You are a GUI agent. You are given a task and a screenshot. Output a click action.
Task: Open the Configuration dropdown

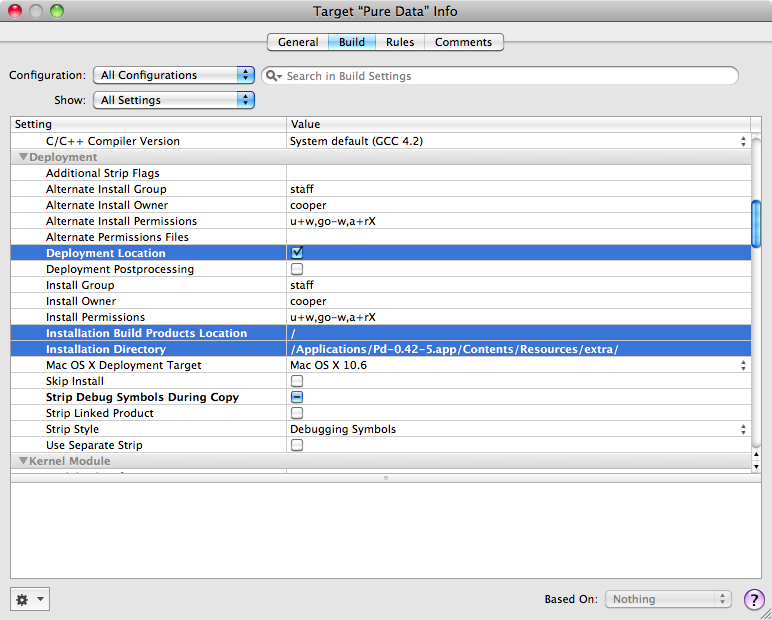pos(174,75)
